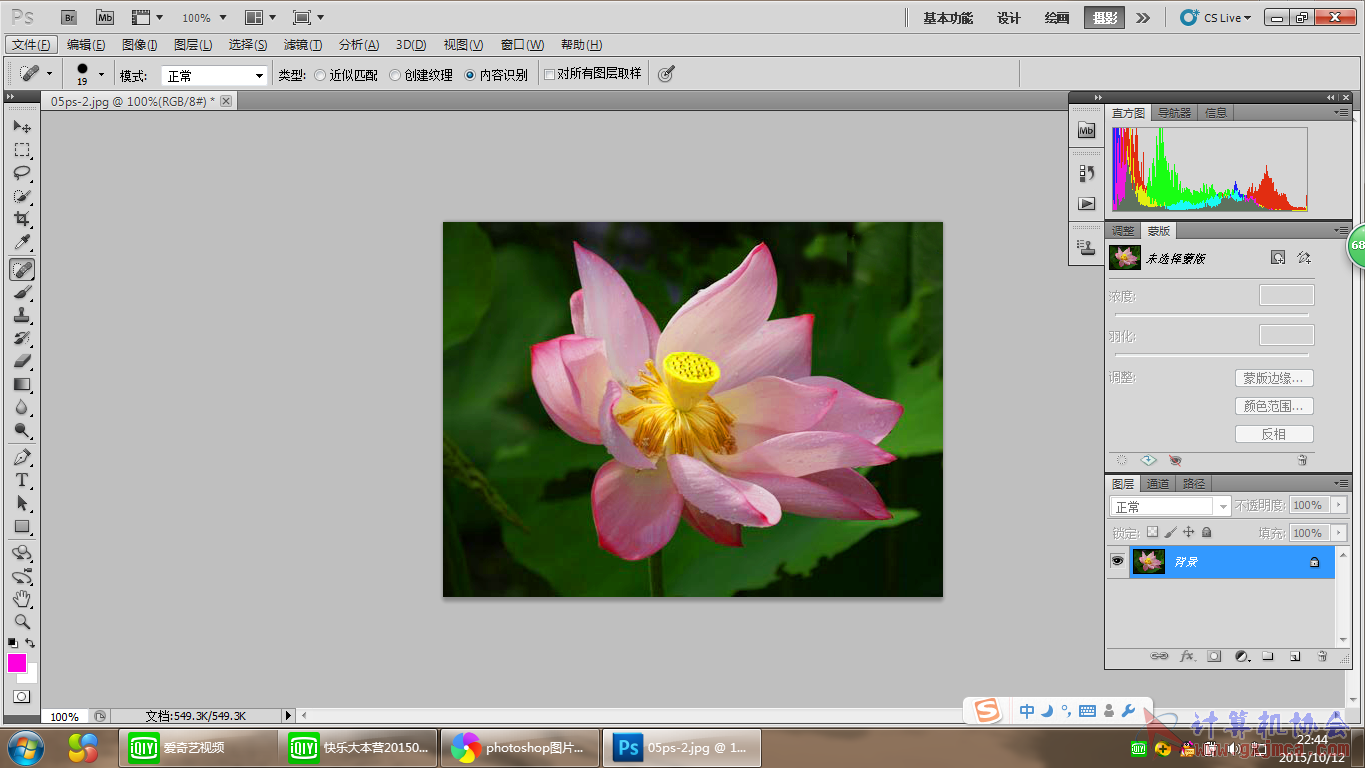Open the 图像(I) menu
Viewport: 1365px width, 768px height.
click(140, 44)
